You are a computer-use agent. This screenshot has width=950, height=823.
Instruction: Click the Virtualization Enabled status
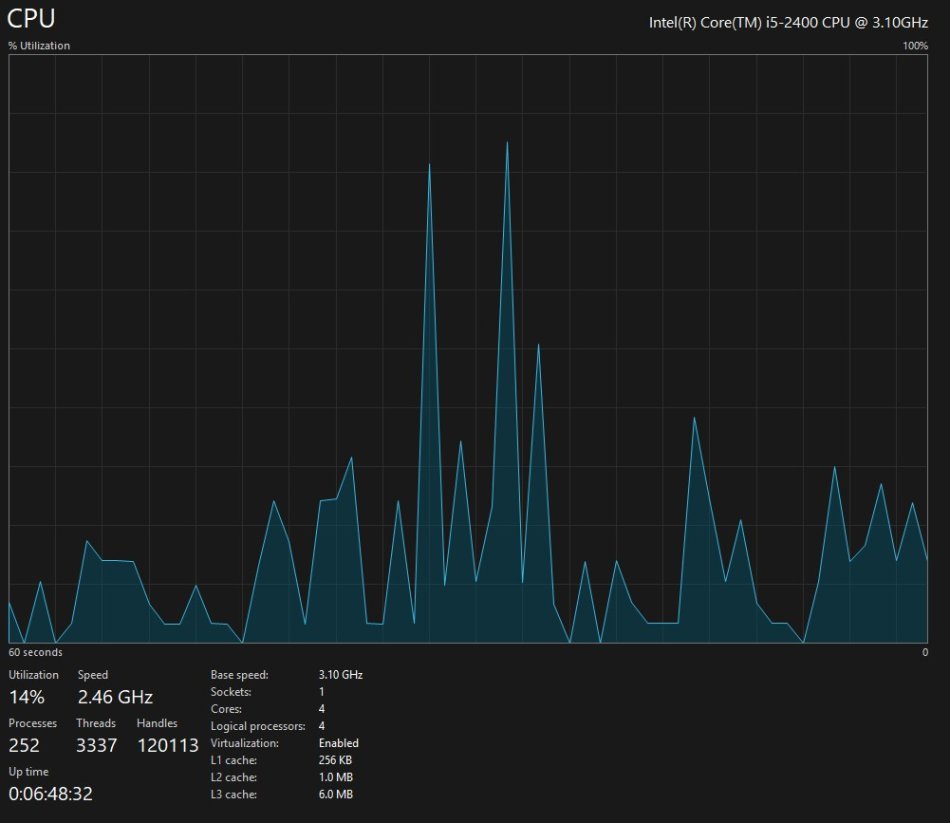(338, 743)
